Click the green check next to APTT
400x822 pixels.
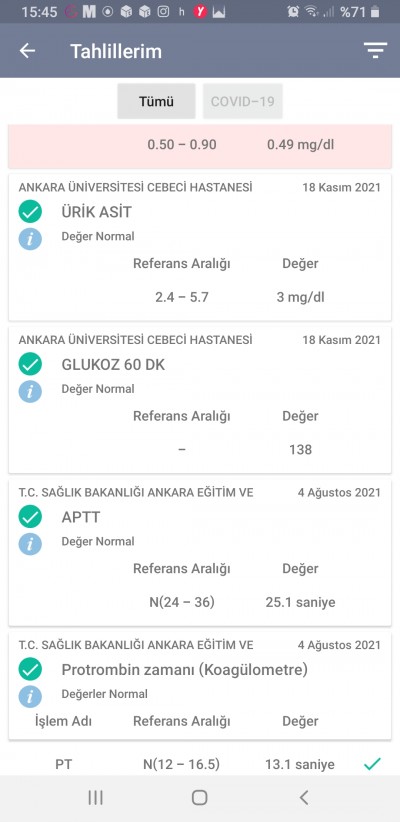(30, 517)
